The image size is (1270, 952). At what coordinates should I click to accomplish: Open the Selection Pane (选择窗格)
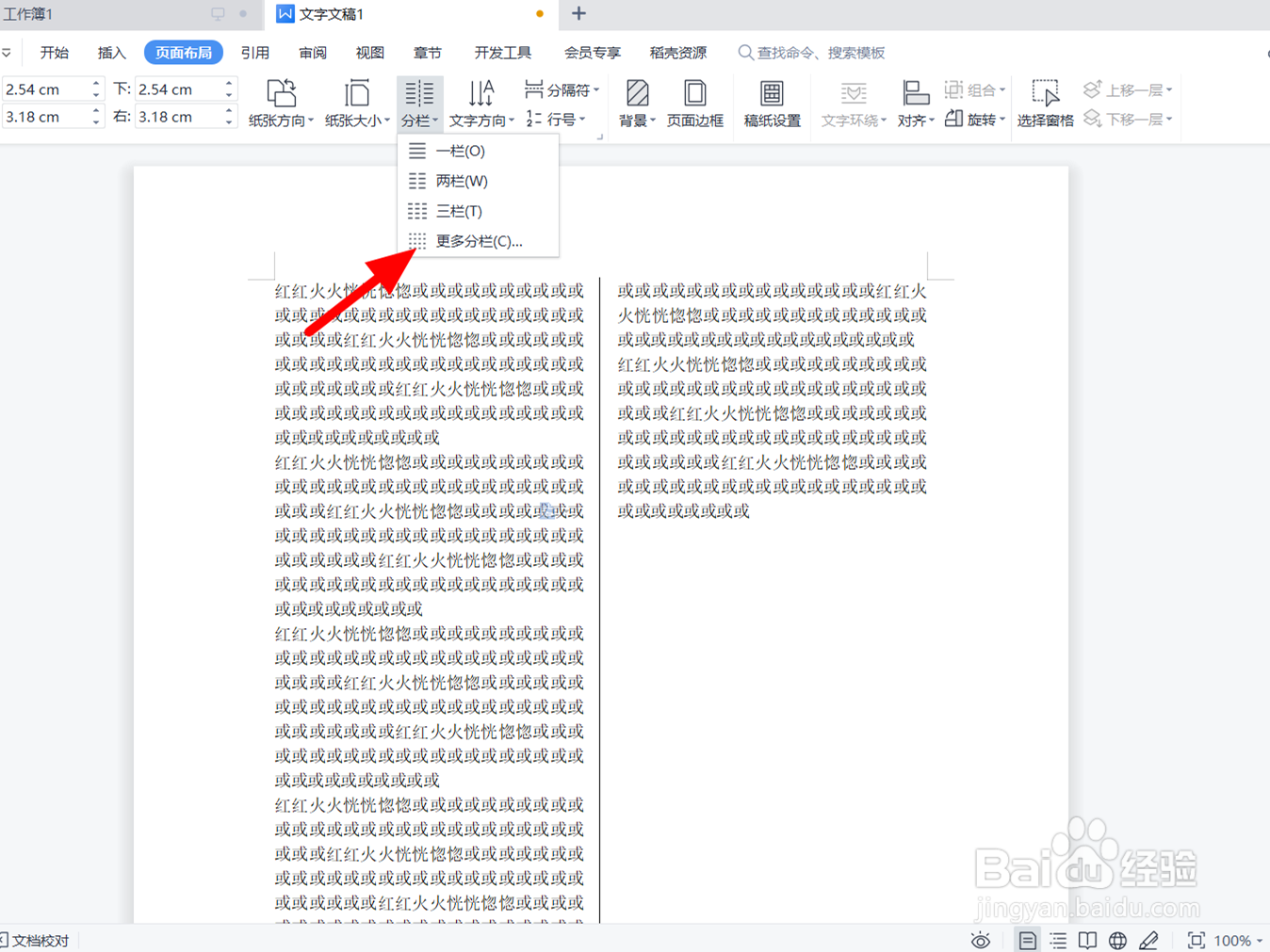(1045, 104)
